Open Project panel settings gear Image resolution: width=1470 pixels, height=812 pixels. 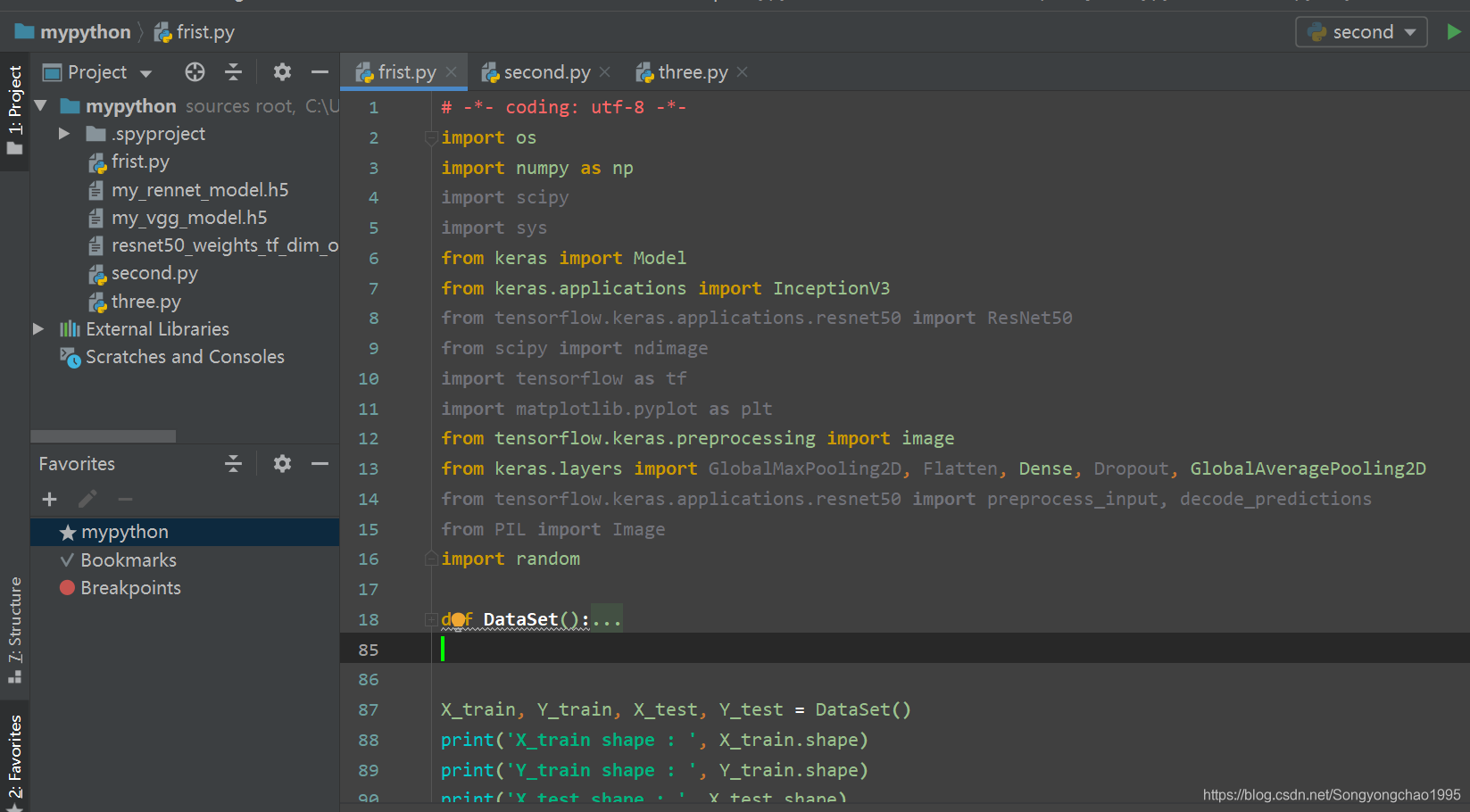coord(282,72)
